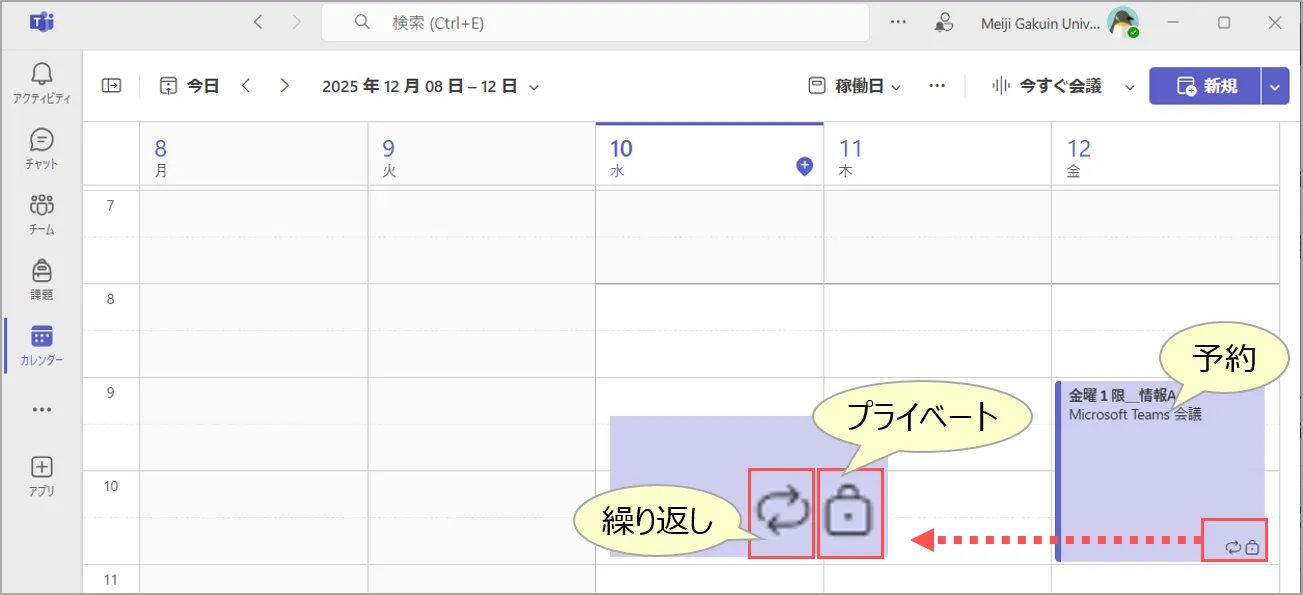The image size is (1303, 595).
Task: Show more apps via sidebar ellipsis
Action: coord(41,410)
